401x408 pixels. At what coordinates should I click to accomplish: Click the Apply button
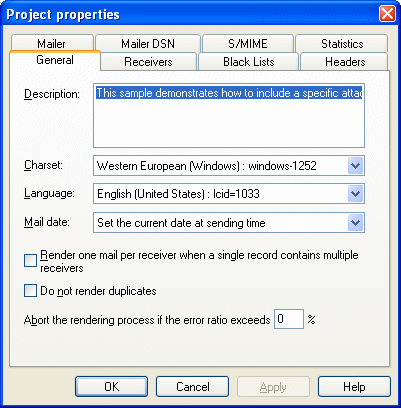coord(273,387)
